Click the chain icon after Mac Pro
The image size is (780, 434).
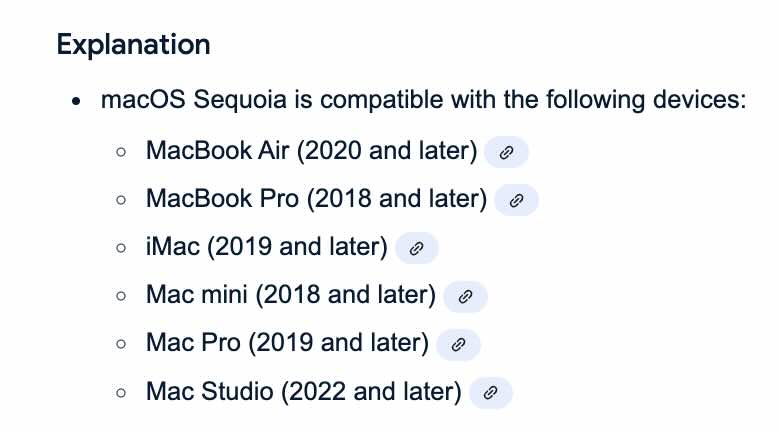(x=458, y=344)
